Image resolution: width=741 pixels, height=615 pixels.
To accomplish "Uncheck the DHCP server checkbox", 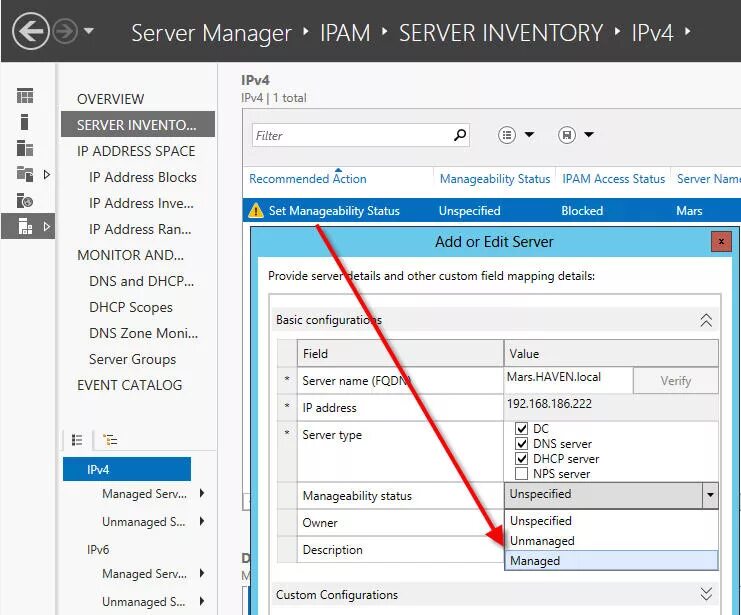I will pos(521,459).
